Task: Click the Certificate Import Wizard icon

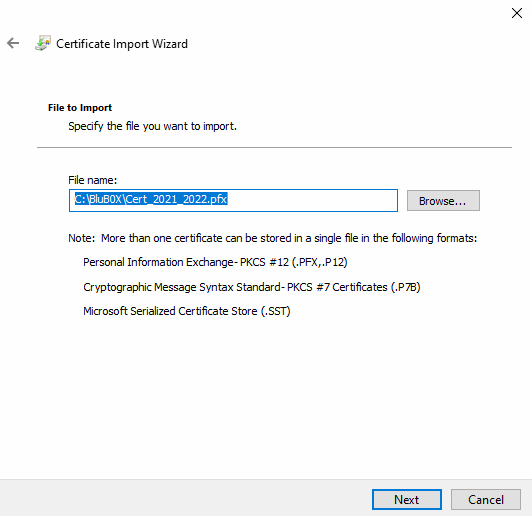Action: point(43,43)
